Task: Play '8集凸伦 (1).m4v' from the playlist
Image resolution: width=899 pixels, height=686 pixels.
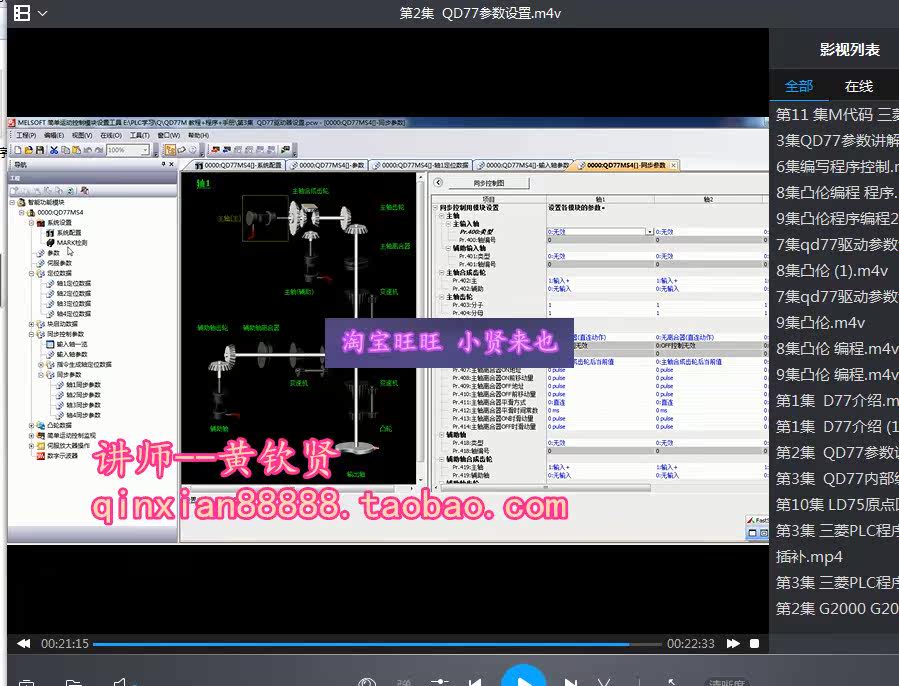Action: (x=834, y=271)
